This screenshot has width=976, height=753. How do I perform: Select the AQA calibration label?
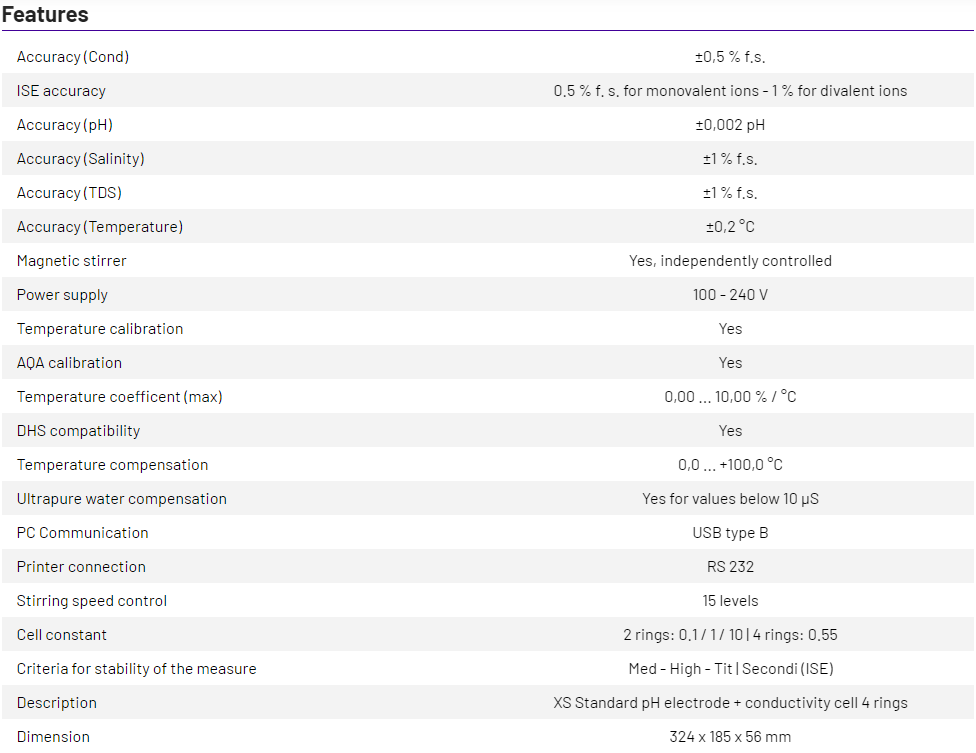click(x=69, y=363)
